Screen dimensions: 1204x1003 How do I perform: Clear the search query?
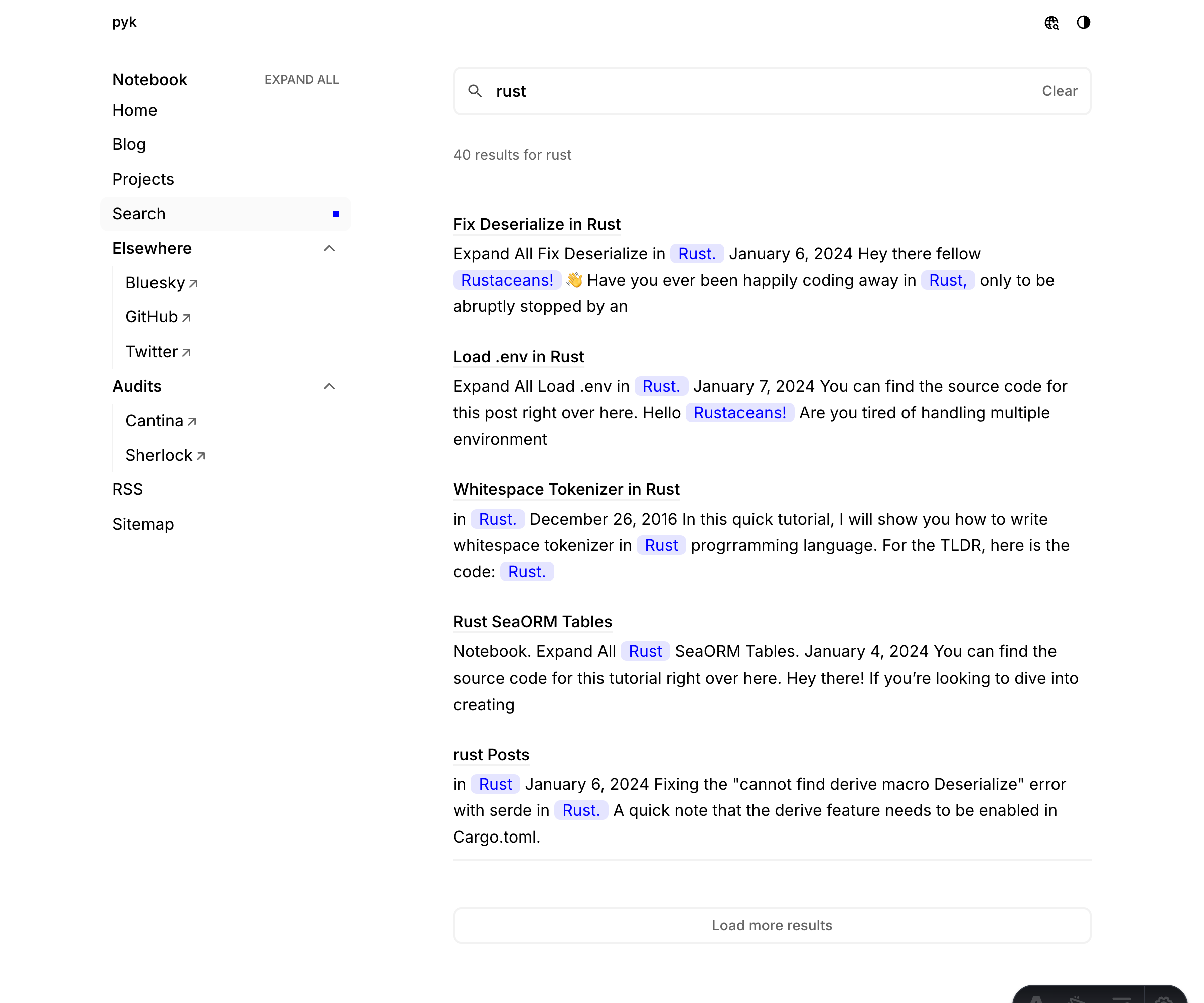click(1059, 91)
